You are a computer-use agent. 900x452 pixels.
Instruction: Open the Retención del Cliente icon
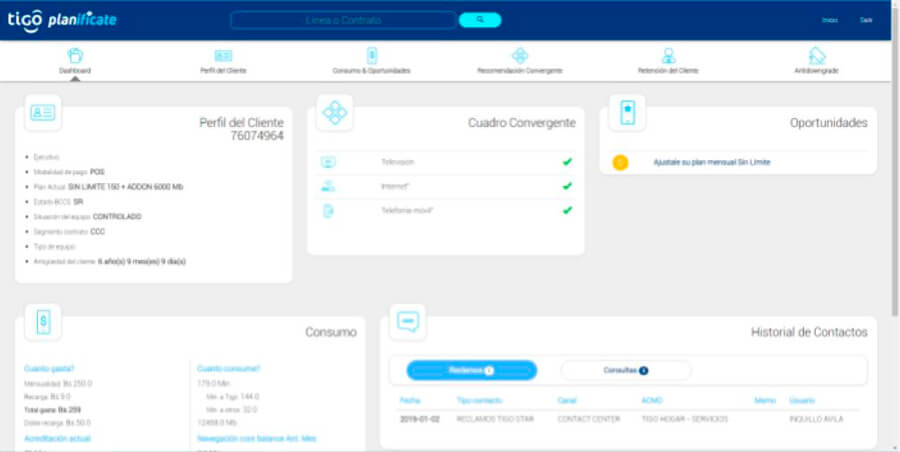(668, 56)
